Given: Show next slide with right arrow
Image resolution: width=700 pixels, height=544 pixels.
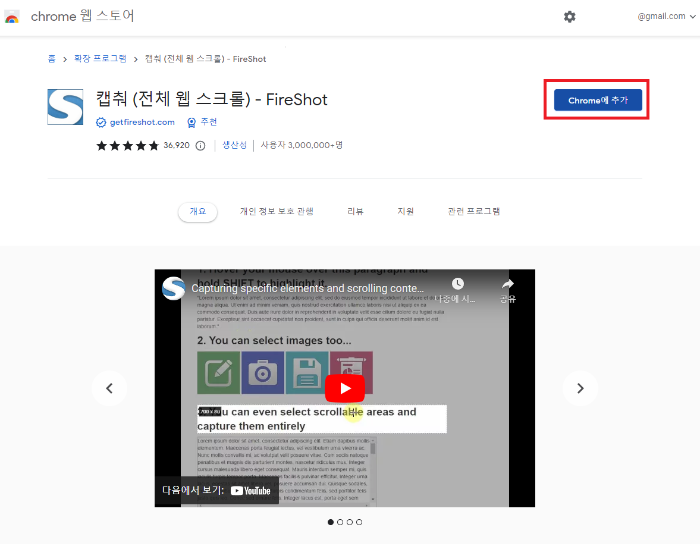Looking at the screenshot, I should [x=580, y=388].
